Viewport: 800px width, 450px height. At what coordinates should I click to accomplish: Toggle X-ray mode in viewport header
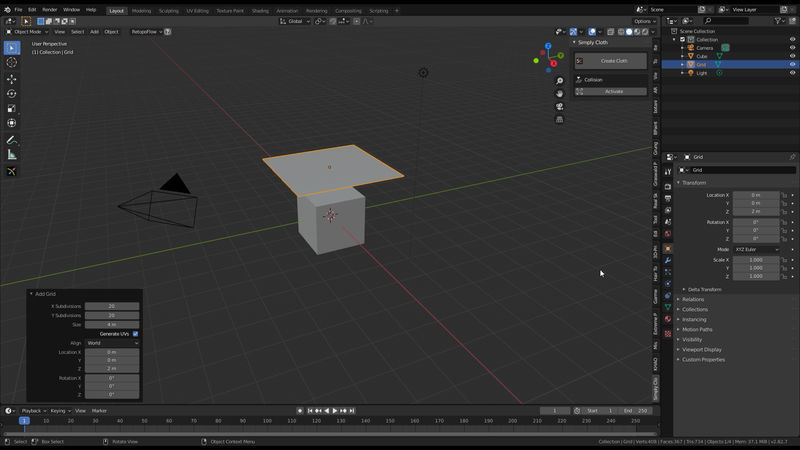click(611, 32)
